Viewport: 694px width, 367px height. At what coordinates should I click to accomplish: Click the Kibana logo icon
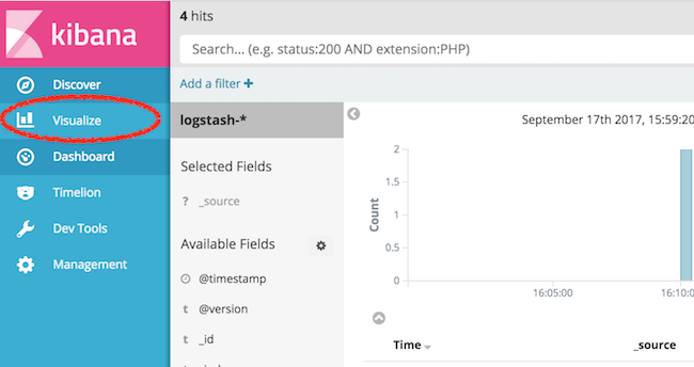pyautogui.click(x=24, y=35)
